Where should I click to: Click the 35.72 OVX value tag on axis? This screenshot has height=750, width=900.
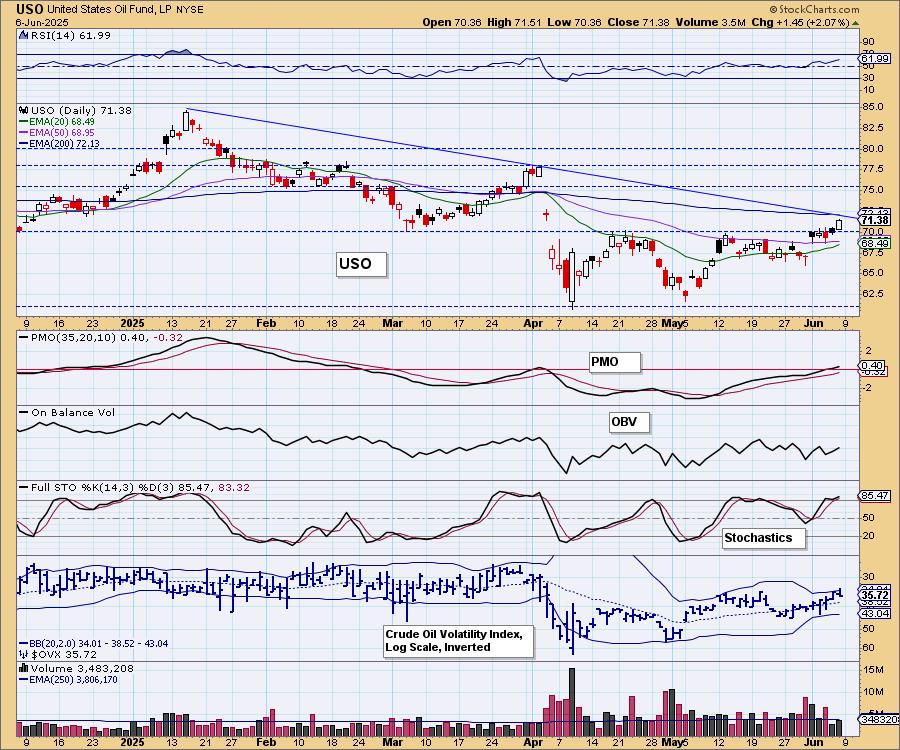[x=875, y=596]
